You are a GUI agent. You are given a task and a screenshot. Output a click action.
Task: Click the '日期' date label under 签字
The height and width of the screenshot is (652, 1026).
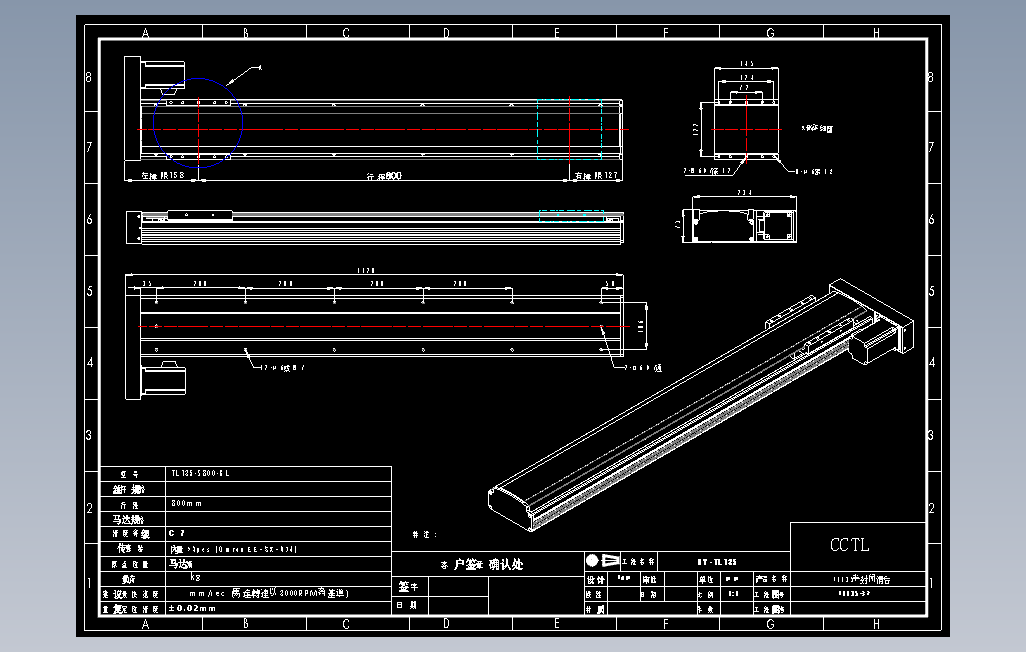(409, 606)
